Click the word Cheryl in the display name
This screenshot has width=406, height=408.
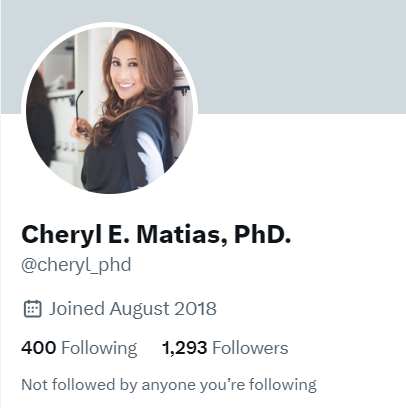pyautogui.click(x=61, y=235)
